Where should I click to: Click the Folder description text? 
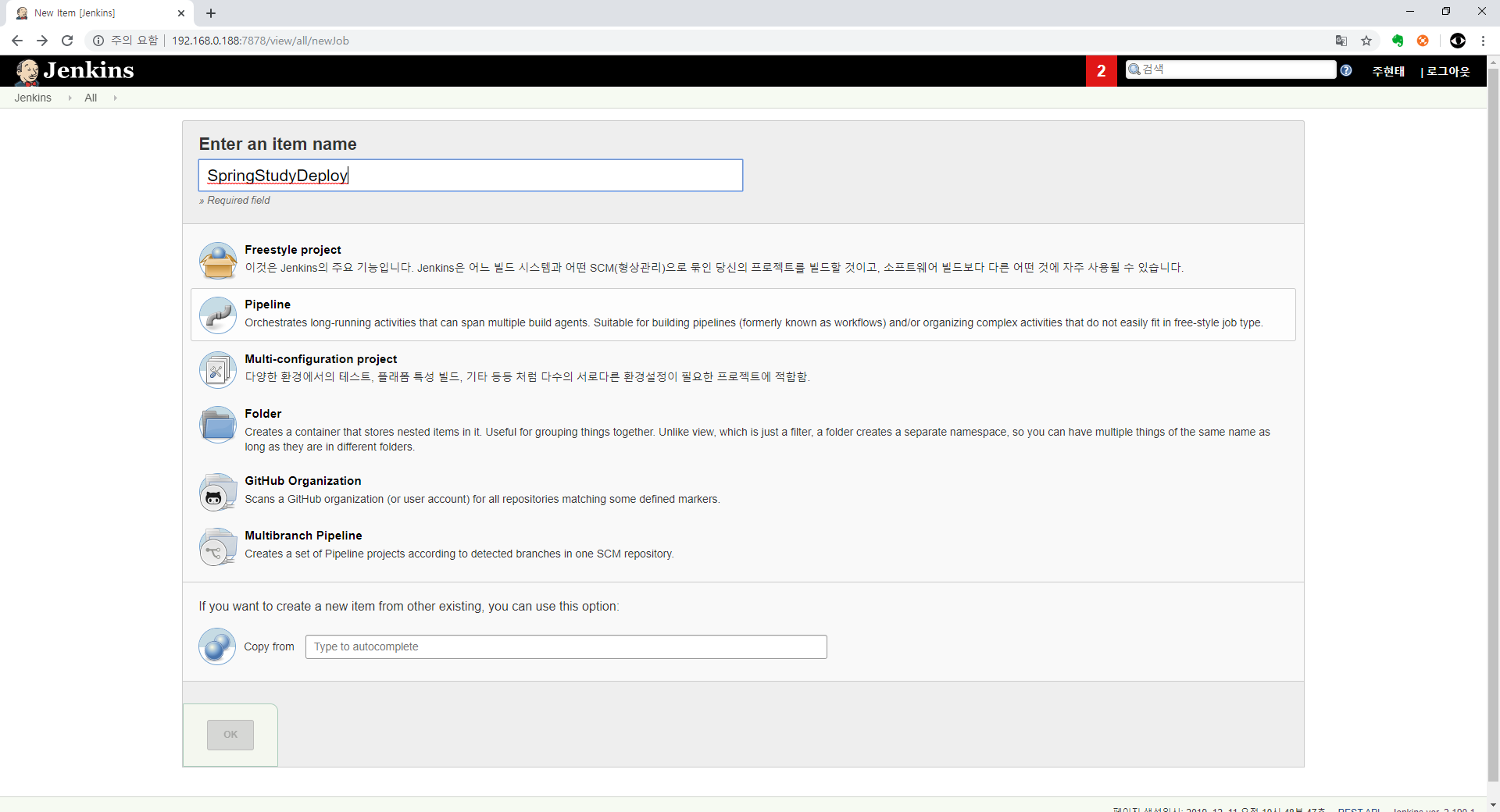[x=757, y=440]
